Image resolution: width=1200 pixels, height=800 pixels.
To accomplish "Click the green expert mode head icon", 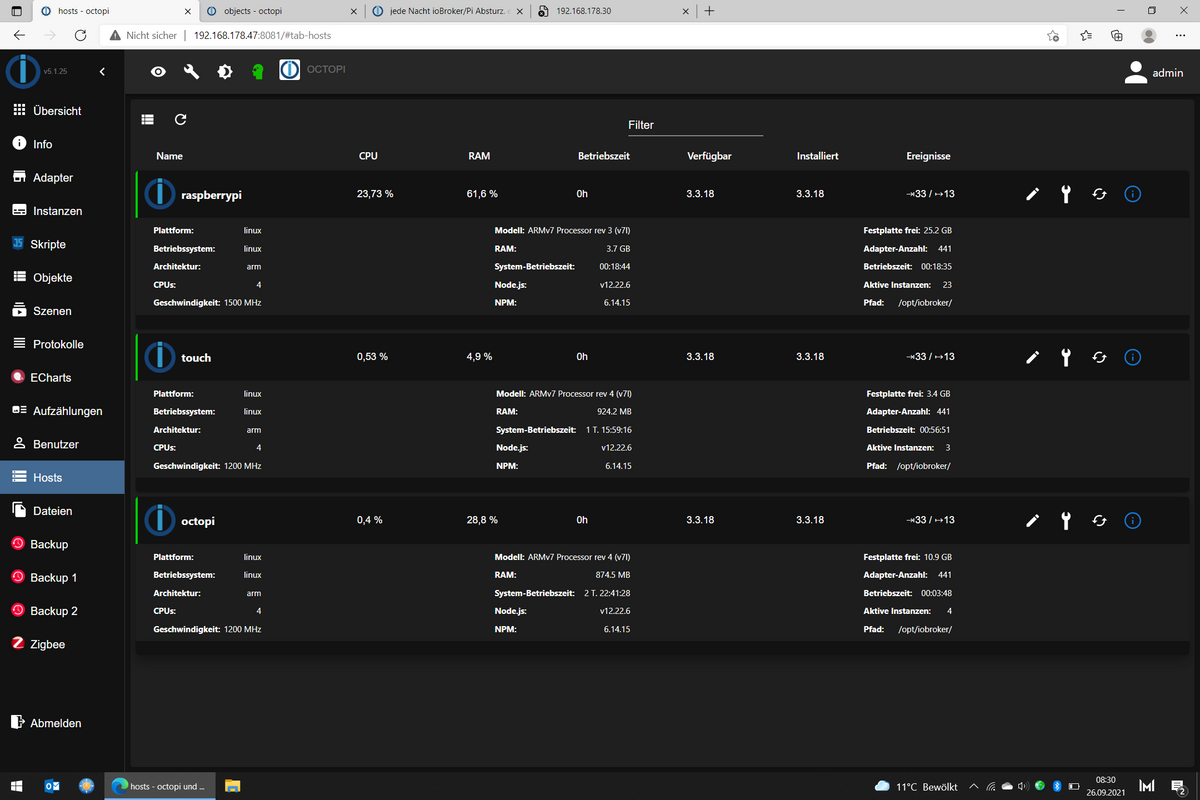I will 258,72.
